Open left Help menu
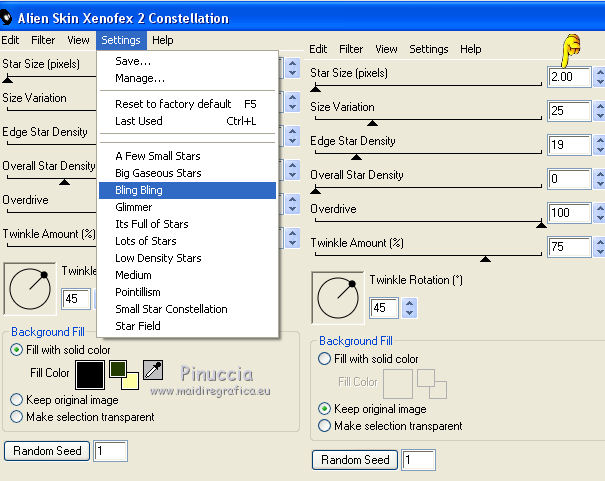 [162, 40]
